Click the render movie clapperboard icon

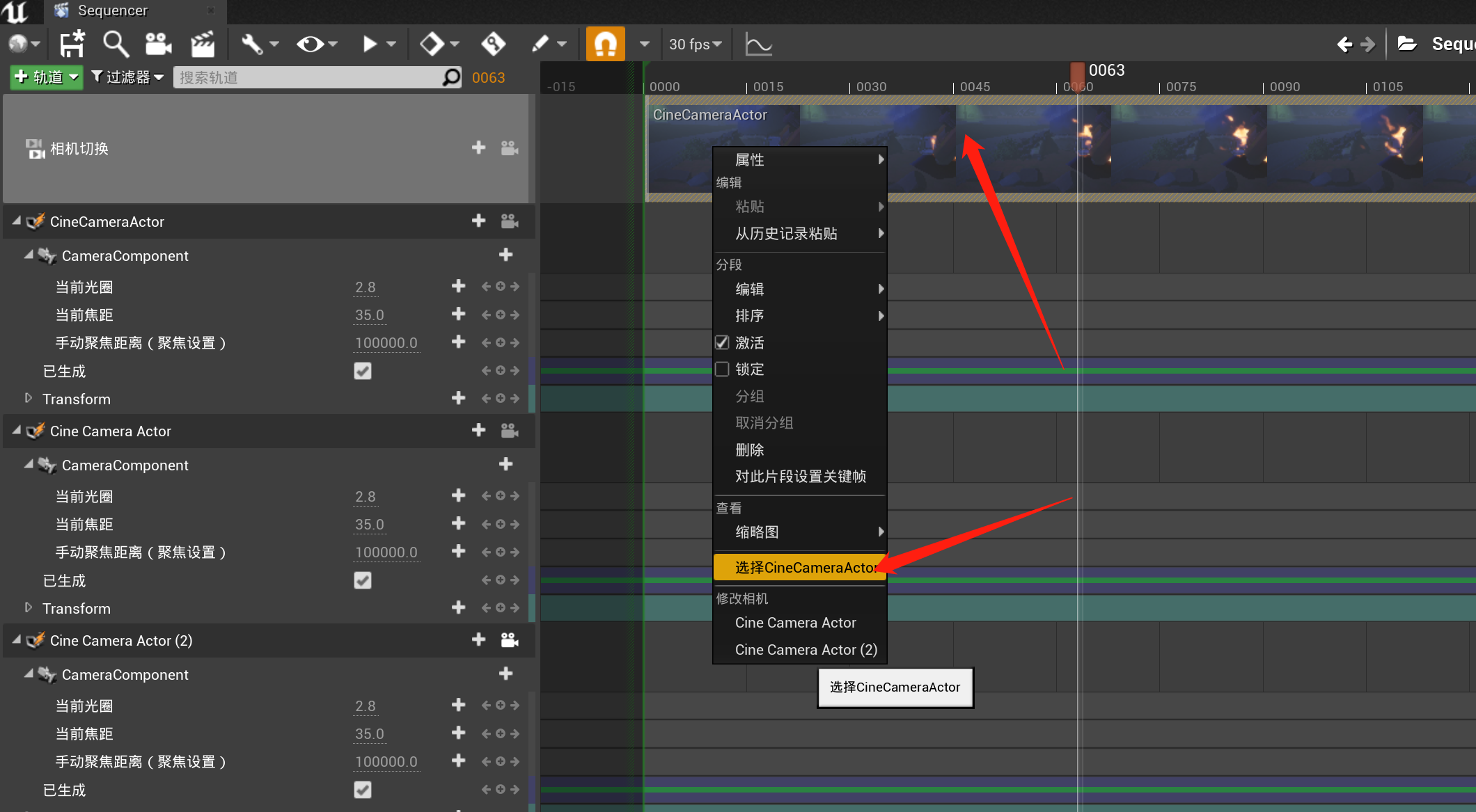point(202,43)
